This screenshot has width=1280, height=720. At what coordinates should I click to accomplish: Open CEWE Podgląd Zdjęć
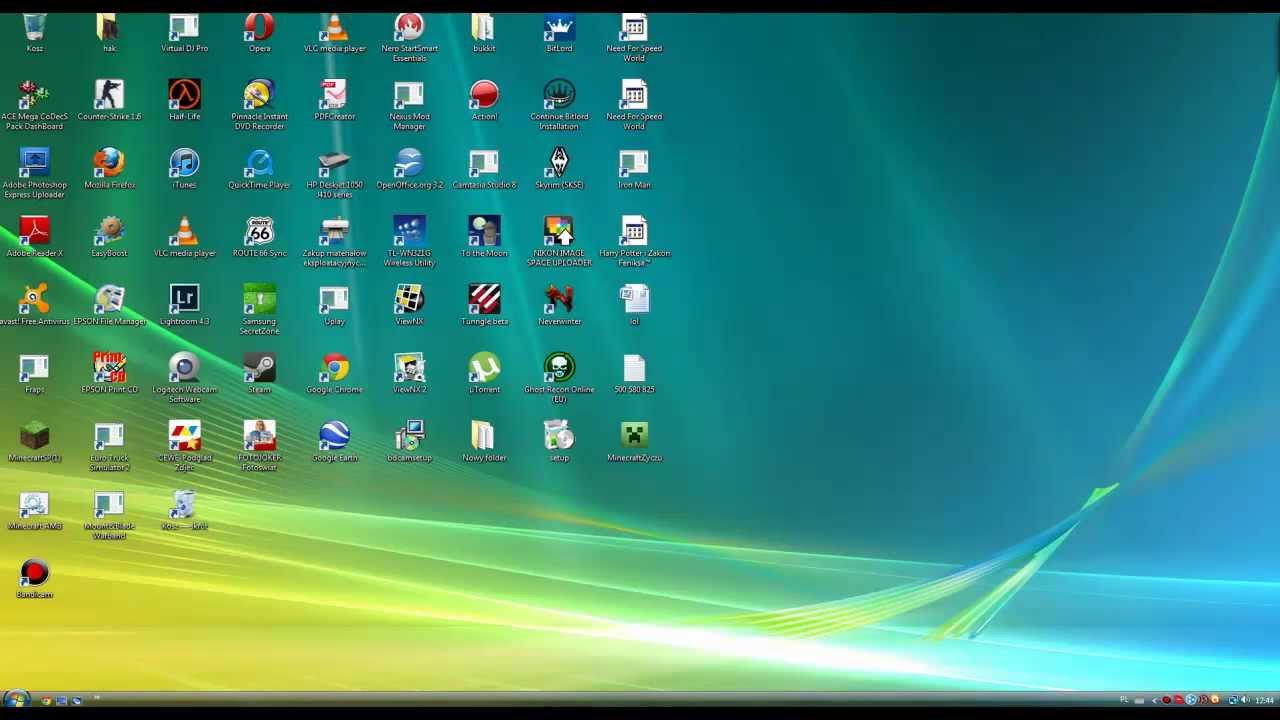(184, 447)
